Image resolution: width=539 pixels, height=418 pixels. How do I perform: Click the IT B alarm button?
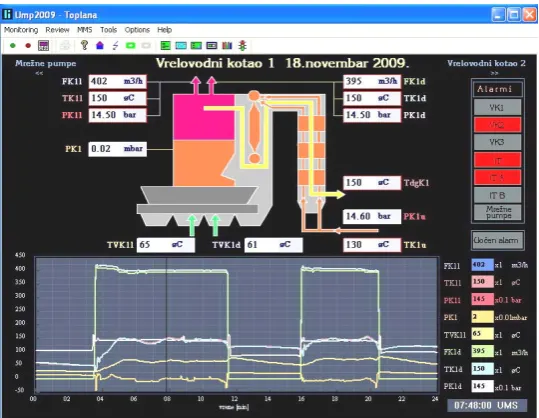click(x=497, y=195)
